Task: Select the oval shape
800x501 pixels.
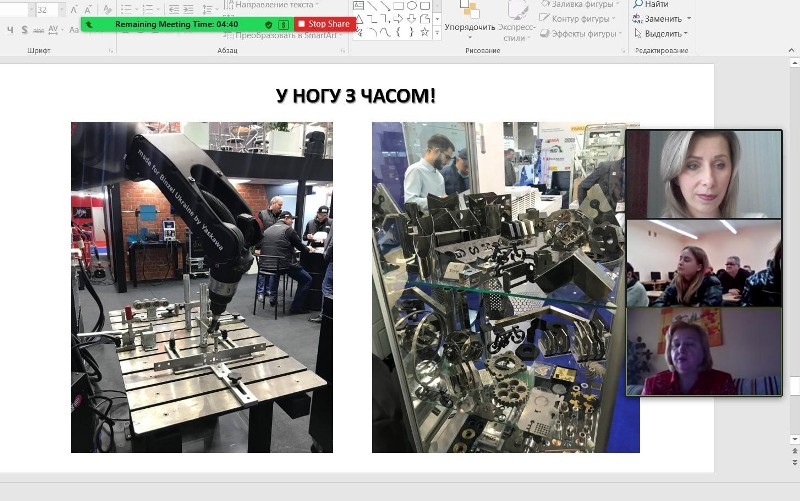Action: coord(411,6)
